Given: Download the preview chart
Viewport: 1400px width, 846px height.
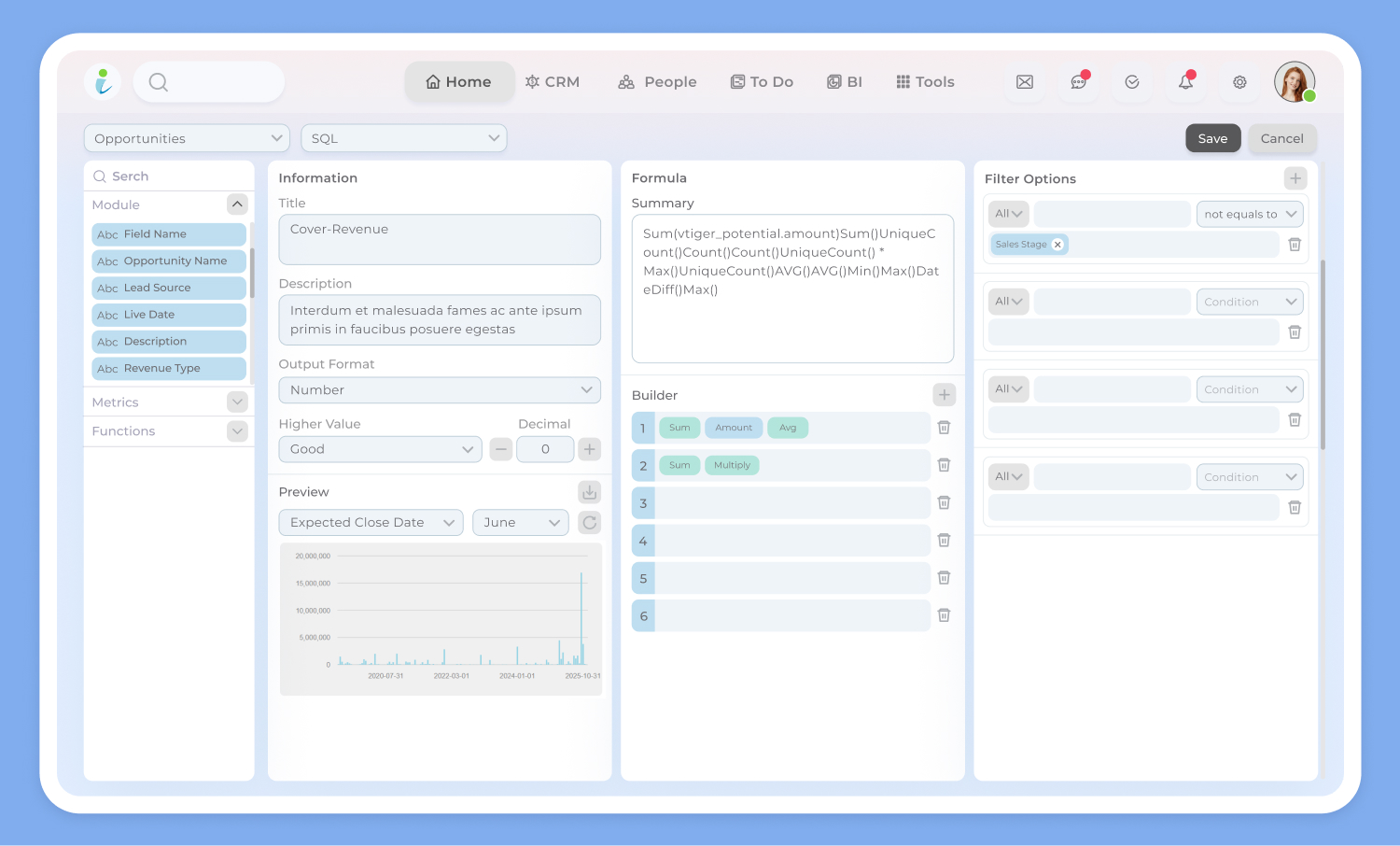Looking at the screenshot, I should (x=589, y=492).
